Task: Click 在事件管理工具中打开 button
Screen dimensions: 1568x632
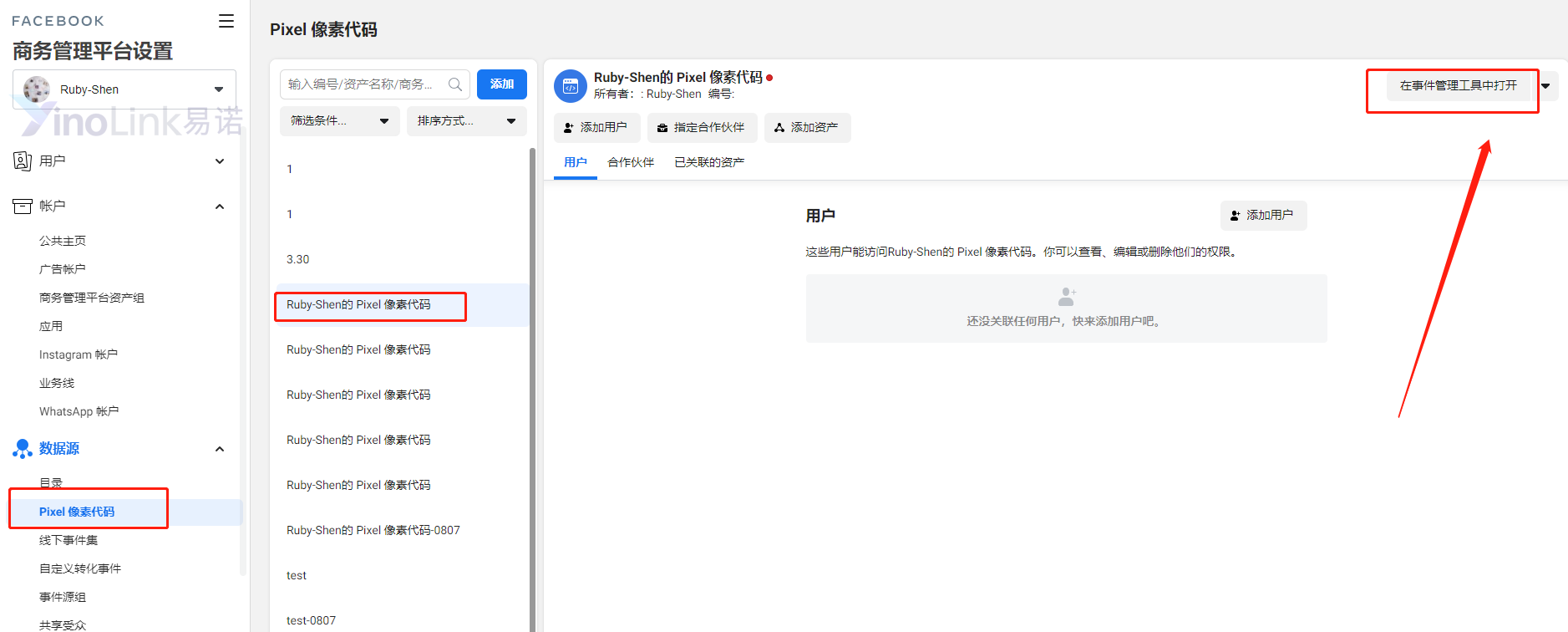Action: click(x=1458, y=86)
